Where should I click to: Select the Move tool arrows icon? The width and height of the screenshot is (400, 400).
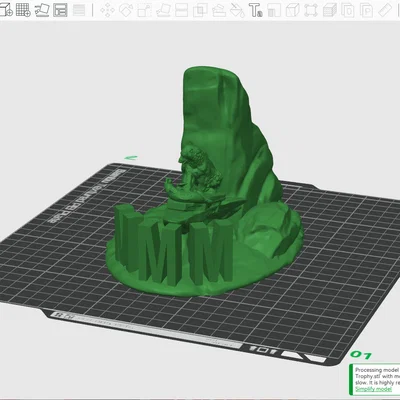point(107,10)
